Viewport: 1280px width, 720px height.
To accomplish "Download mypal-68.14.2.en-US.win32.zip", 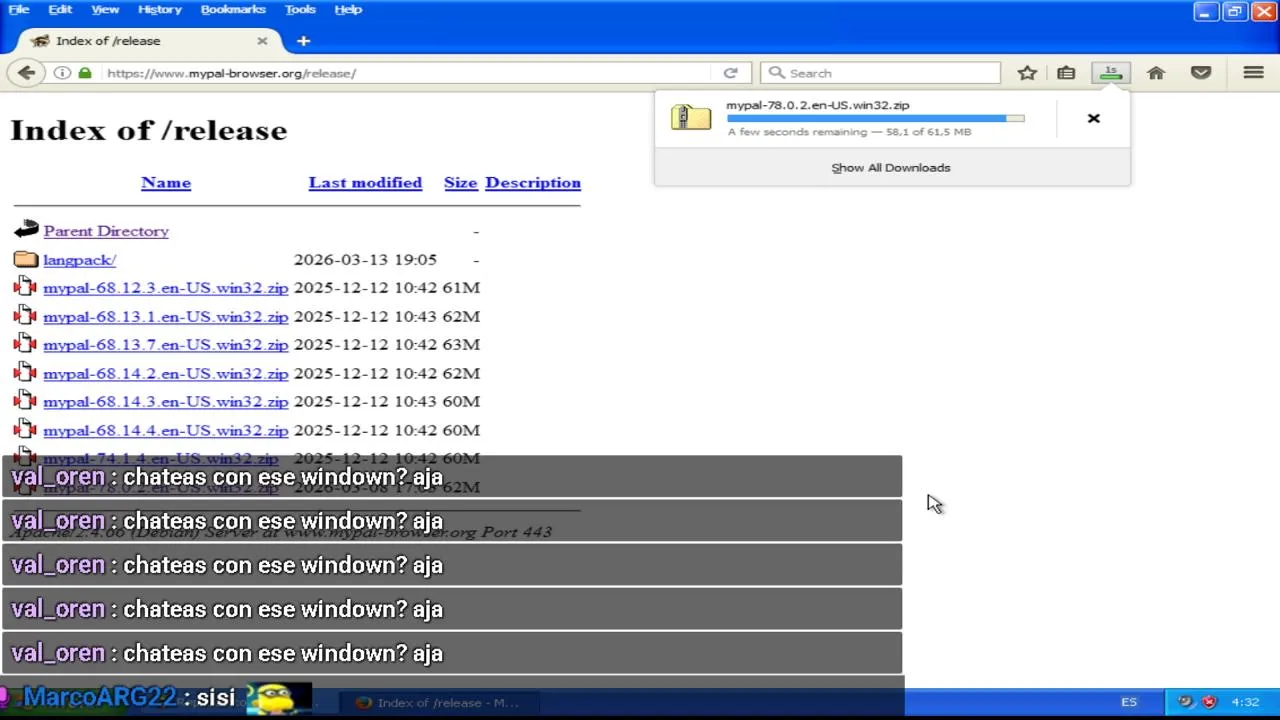I will point(165,373).
